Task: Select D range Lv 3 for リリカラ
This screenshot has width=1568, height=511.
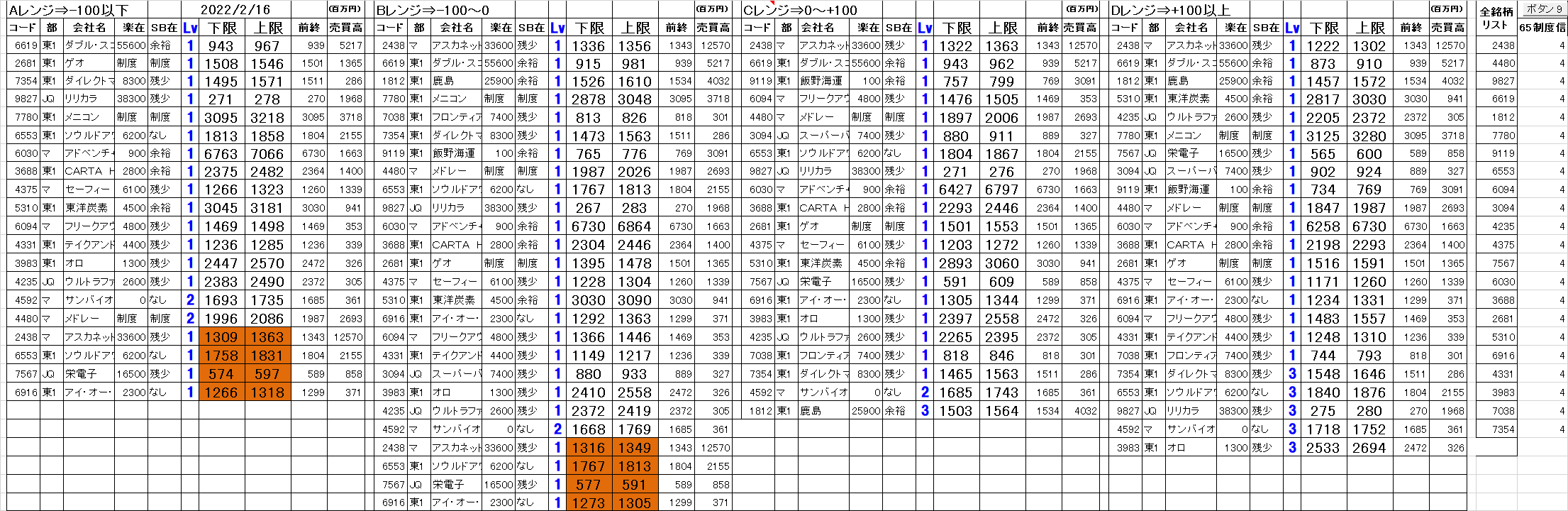Action: coord(1292,411)
